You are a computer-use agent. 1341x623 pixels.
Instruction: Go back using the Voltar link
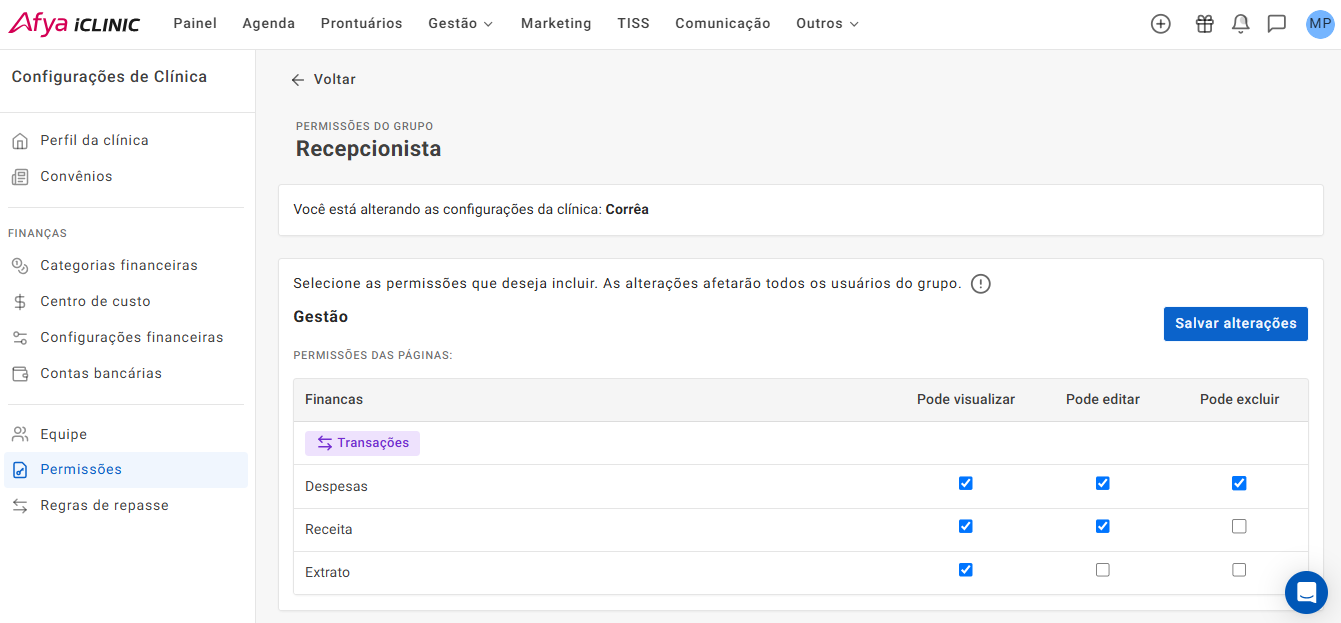[x=323, y=80]
